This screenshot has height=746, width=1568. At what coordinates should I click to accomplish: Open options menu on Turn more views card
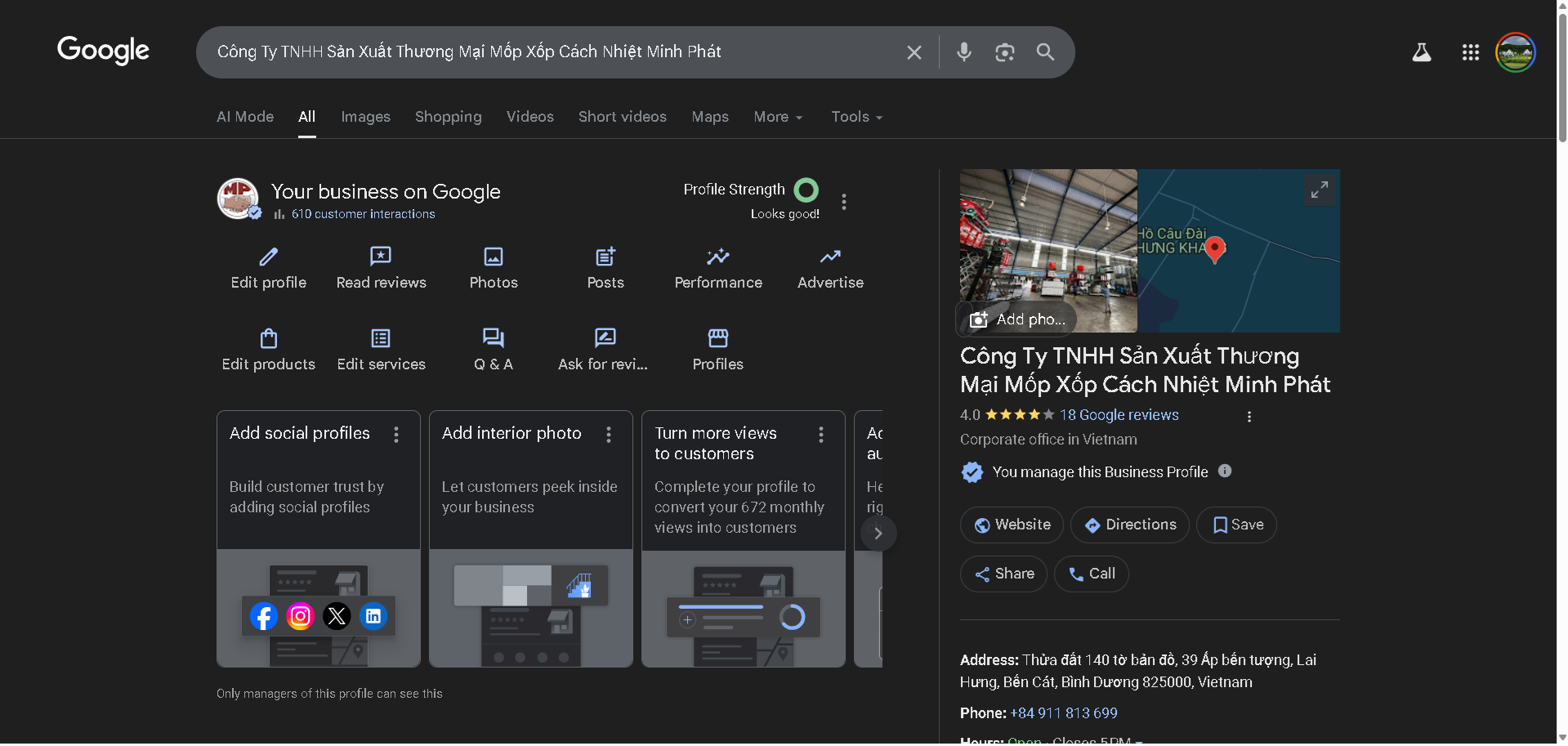pos(821,435)
